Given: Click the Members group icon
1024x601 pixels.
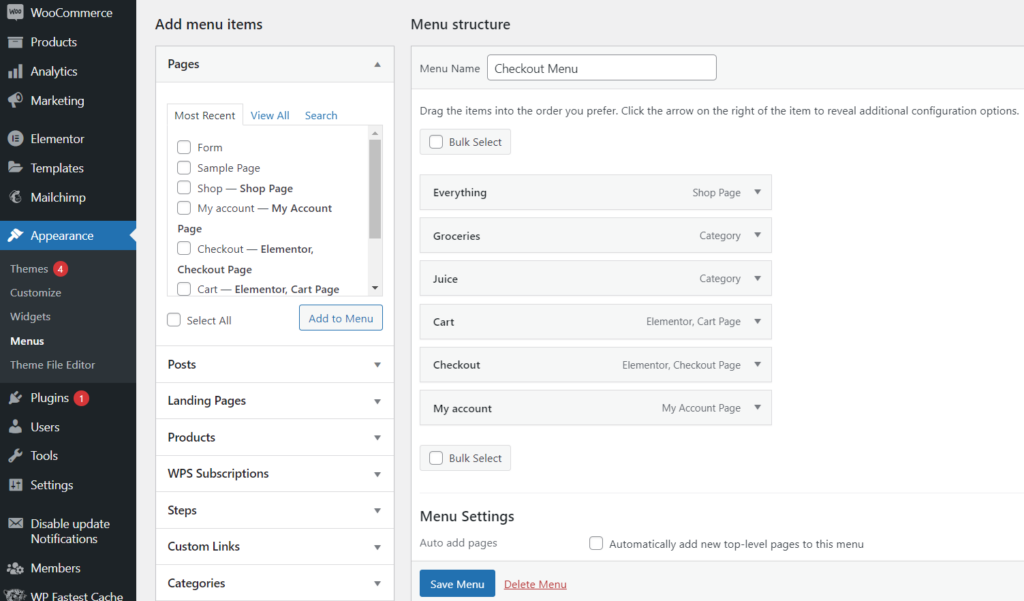Looking at the screenshot, I should pos(15,568).
